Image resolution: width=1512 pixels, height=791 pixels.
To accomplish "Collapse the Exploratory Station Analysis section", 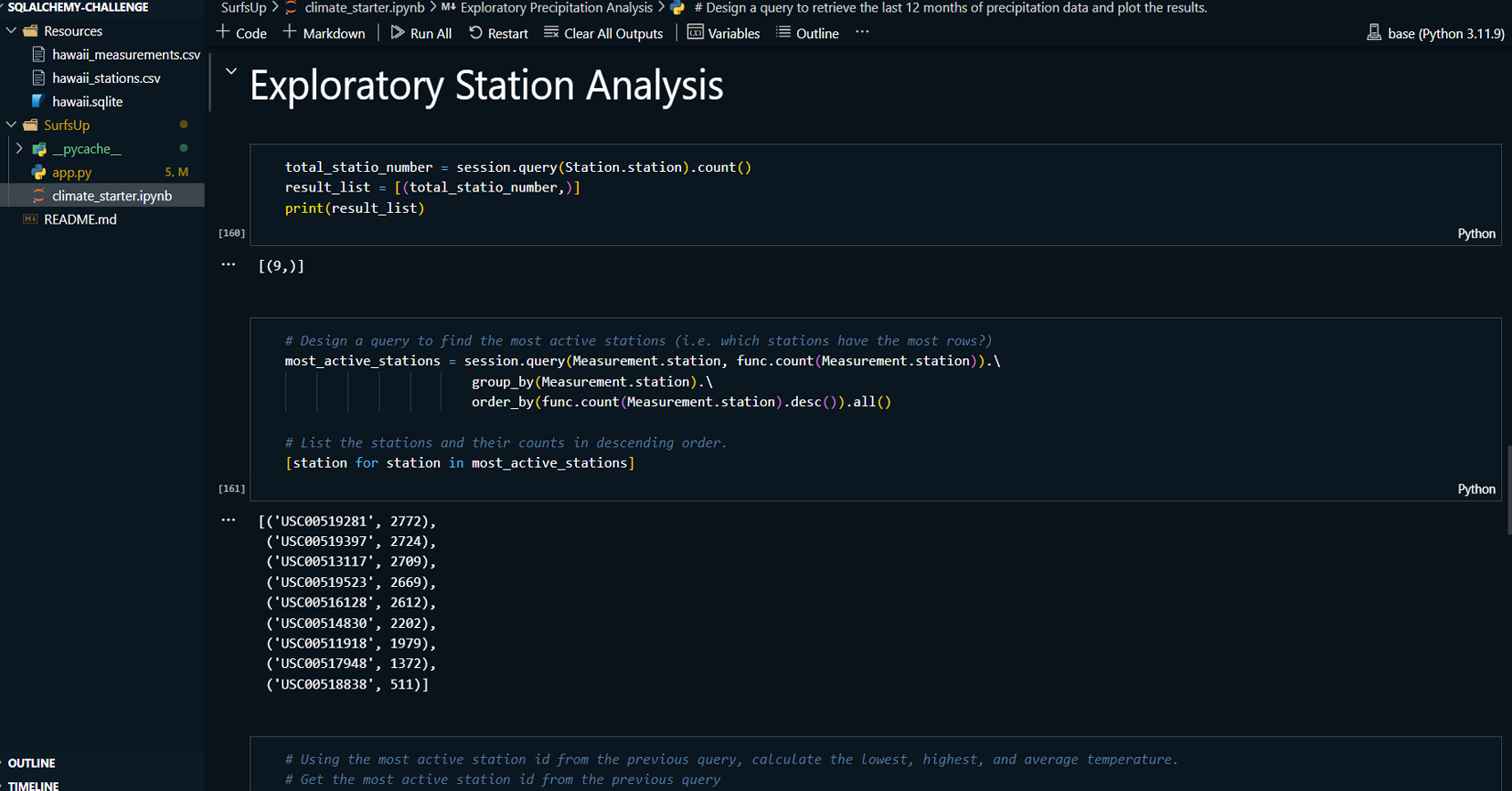I will (x=231, y=71).
